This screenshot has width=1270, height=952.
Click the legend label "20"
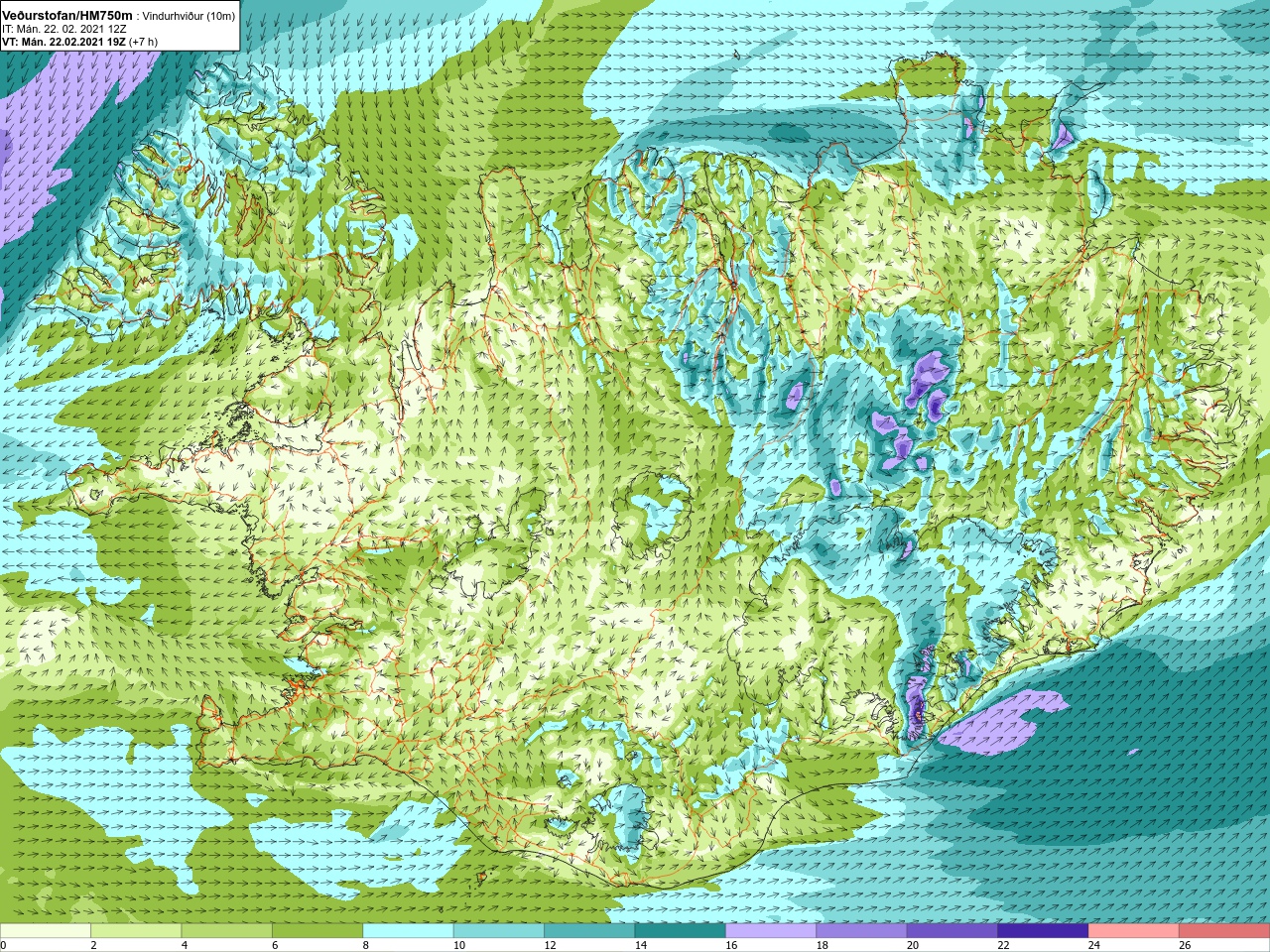[x=913, y=946]
